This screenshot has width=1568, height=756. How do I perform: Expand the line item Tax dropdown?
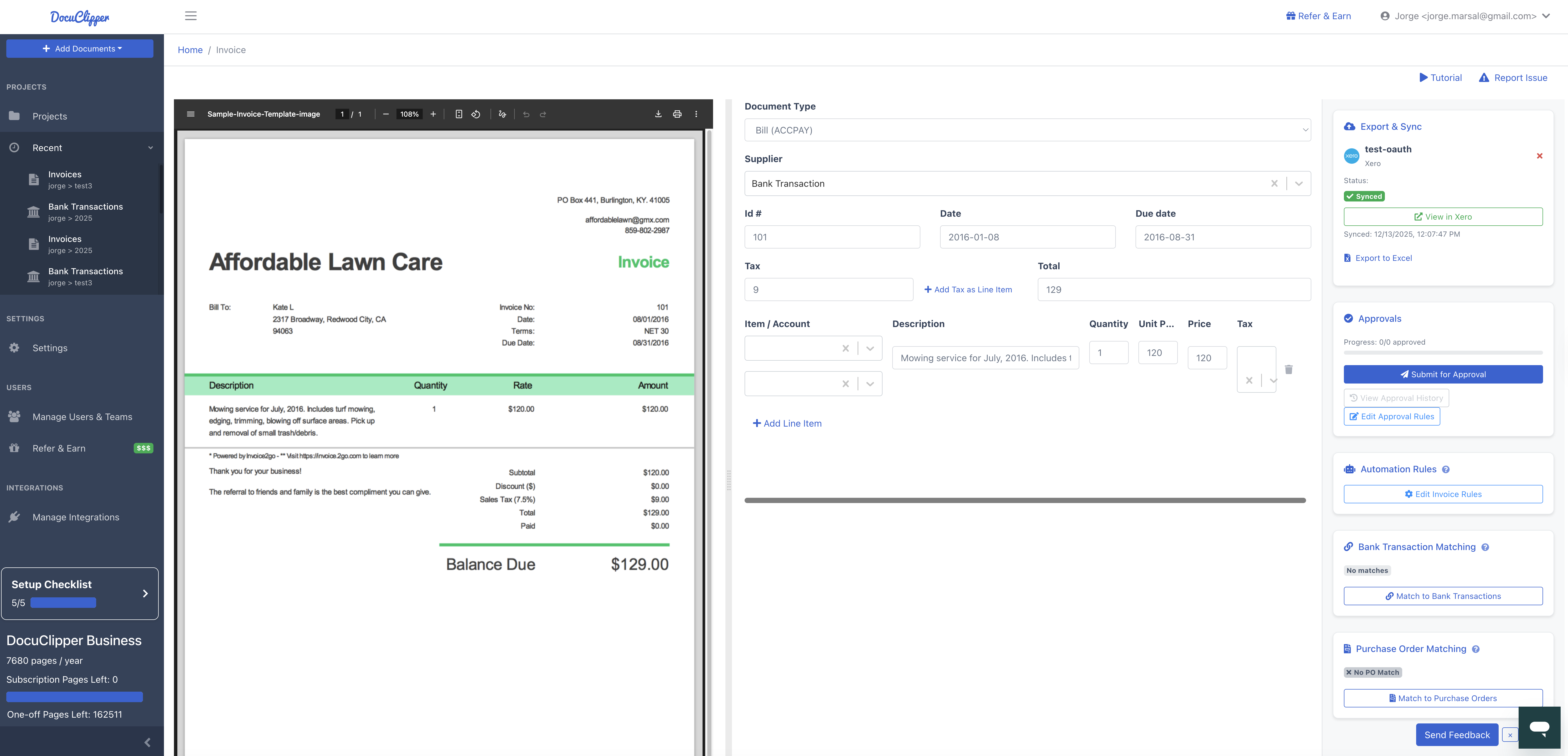click(1273, 380)
